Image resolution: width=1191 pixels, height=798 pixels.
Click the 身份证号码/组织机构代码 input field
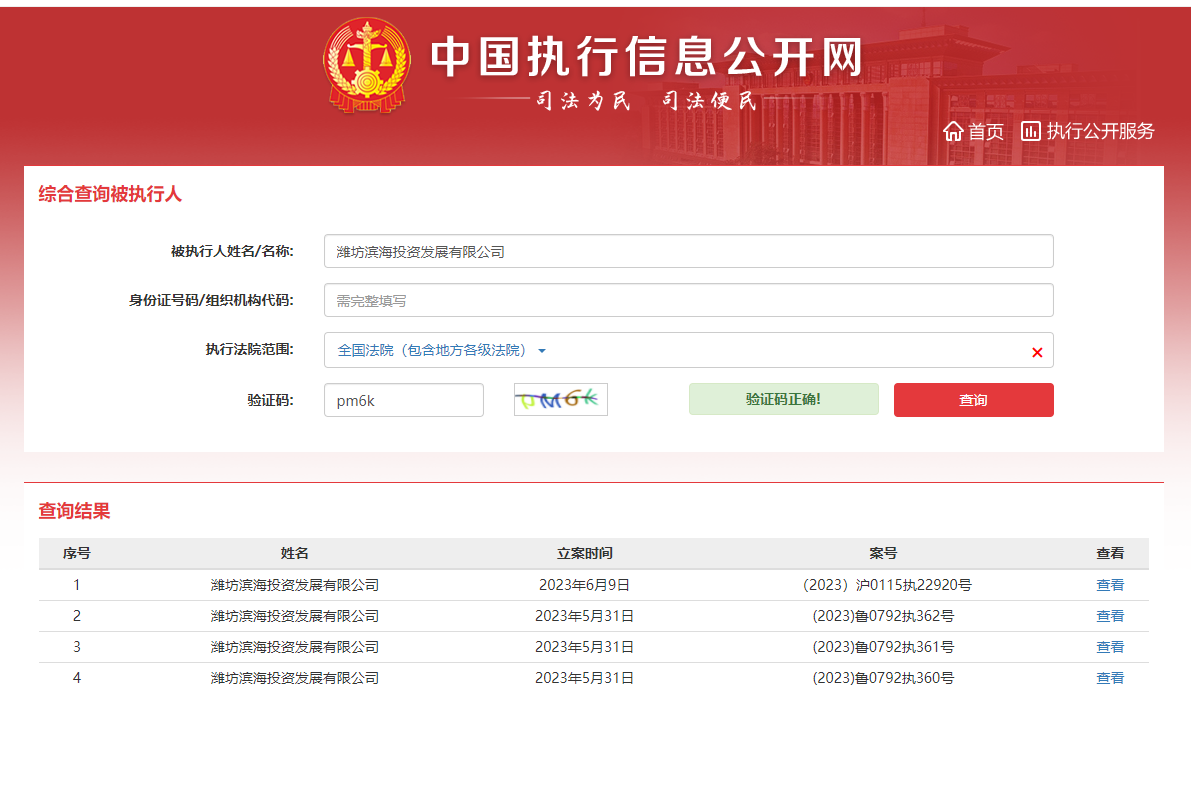point(688,300)
